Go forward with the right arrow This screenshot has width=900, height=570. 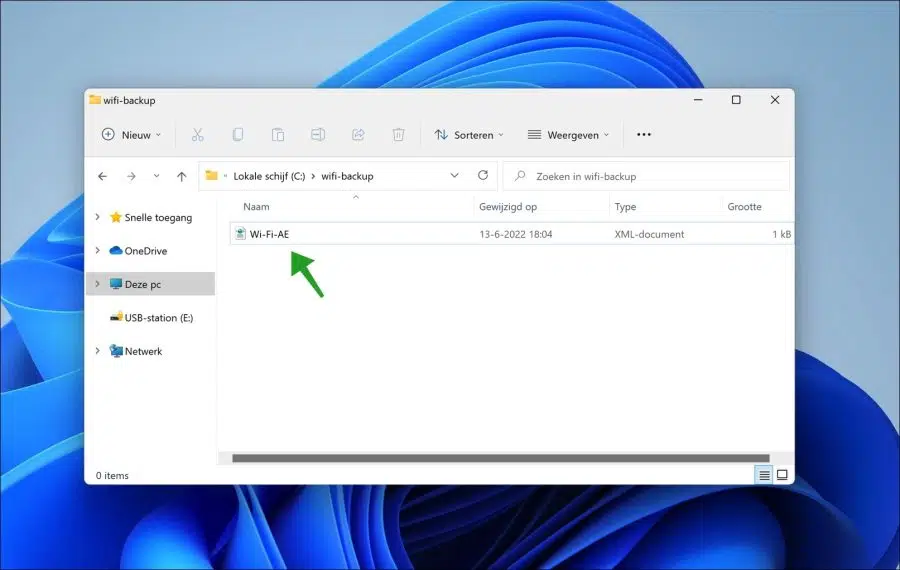coord(131,176)
